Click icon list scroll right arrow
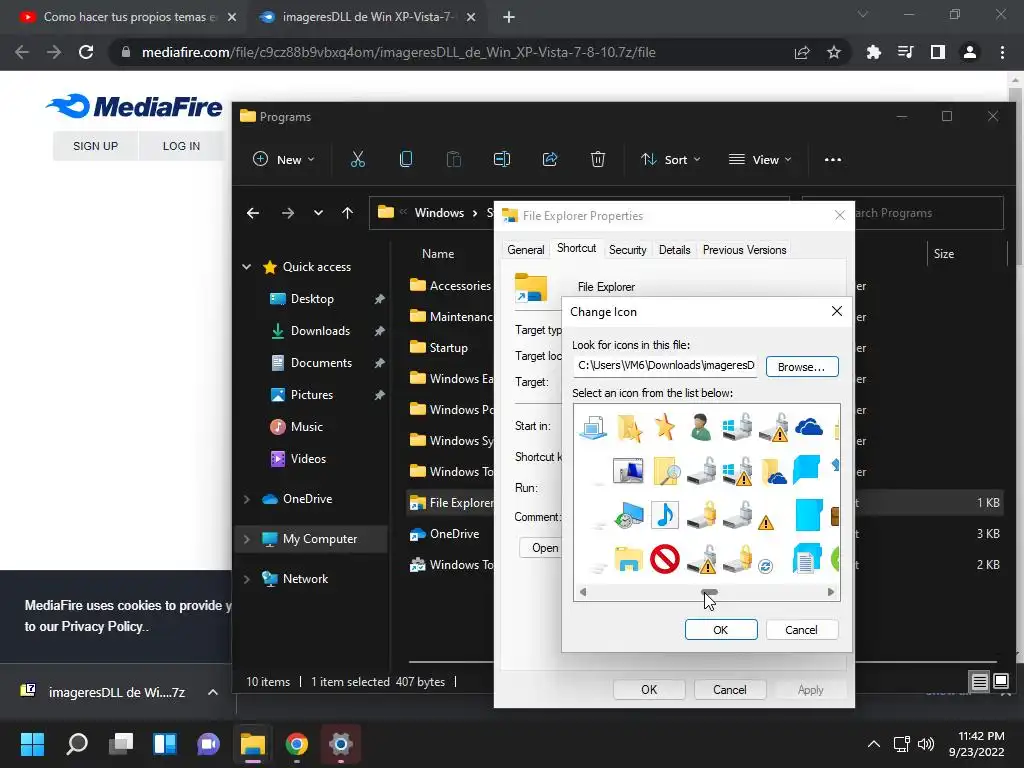Image resolution: width=1024 pixels, height=768 pixels. [x=831, y=592]
